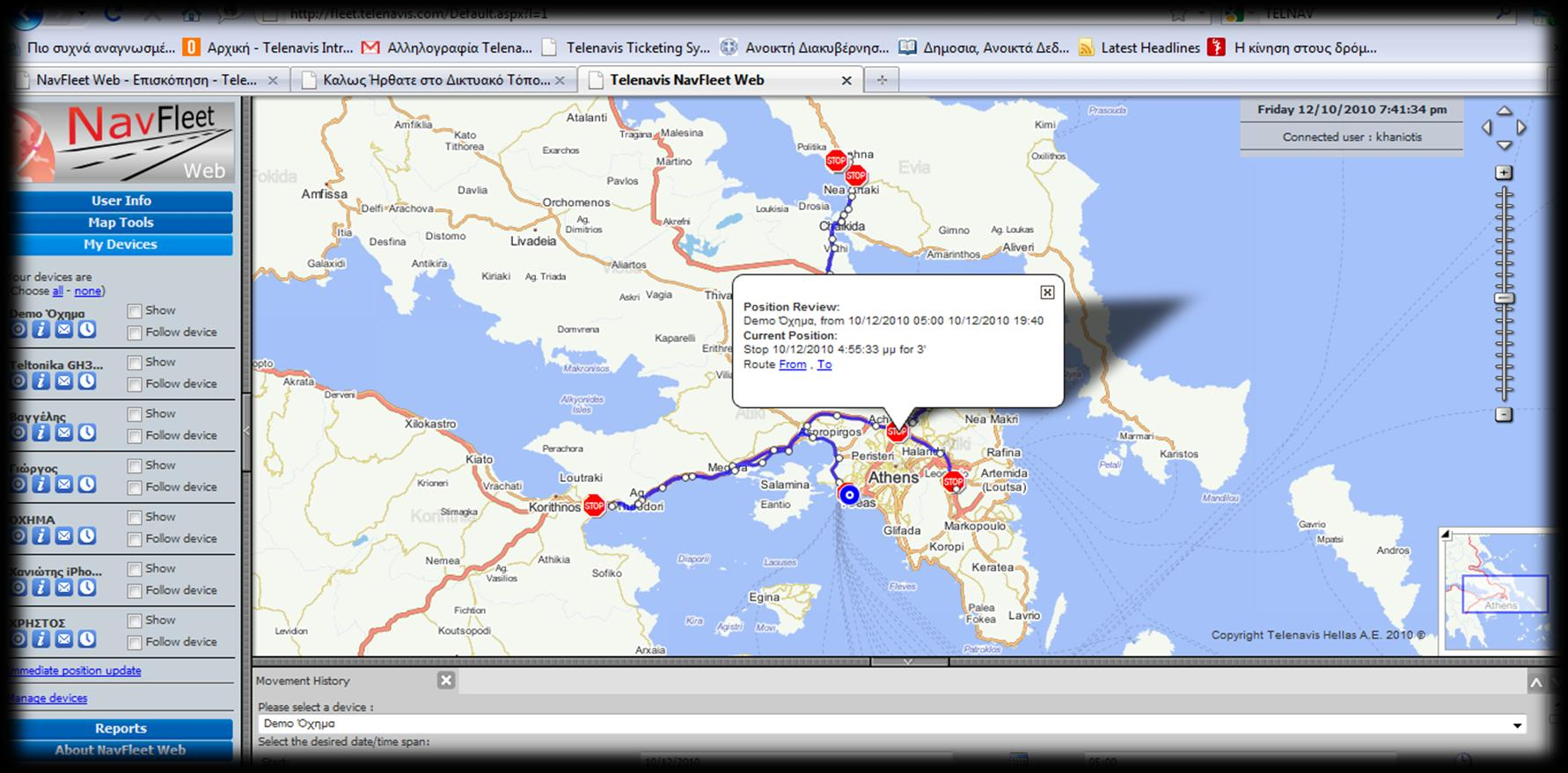Screen dimensions: 1568x773
Task: Select the Telenavis NavFleet Web tab
Action: 720,80
